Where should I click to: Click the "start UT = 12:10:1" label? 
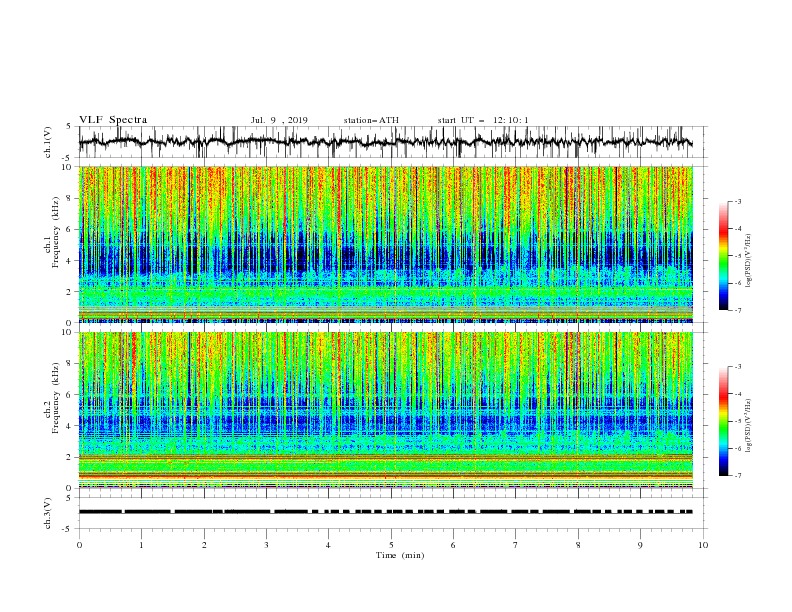click(483, 120)
